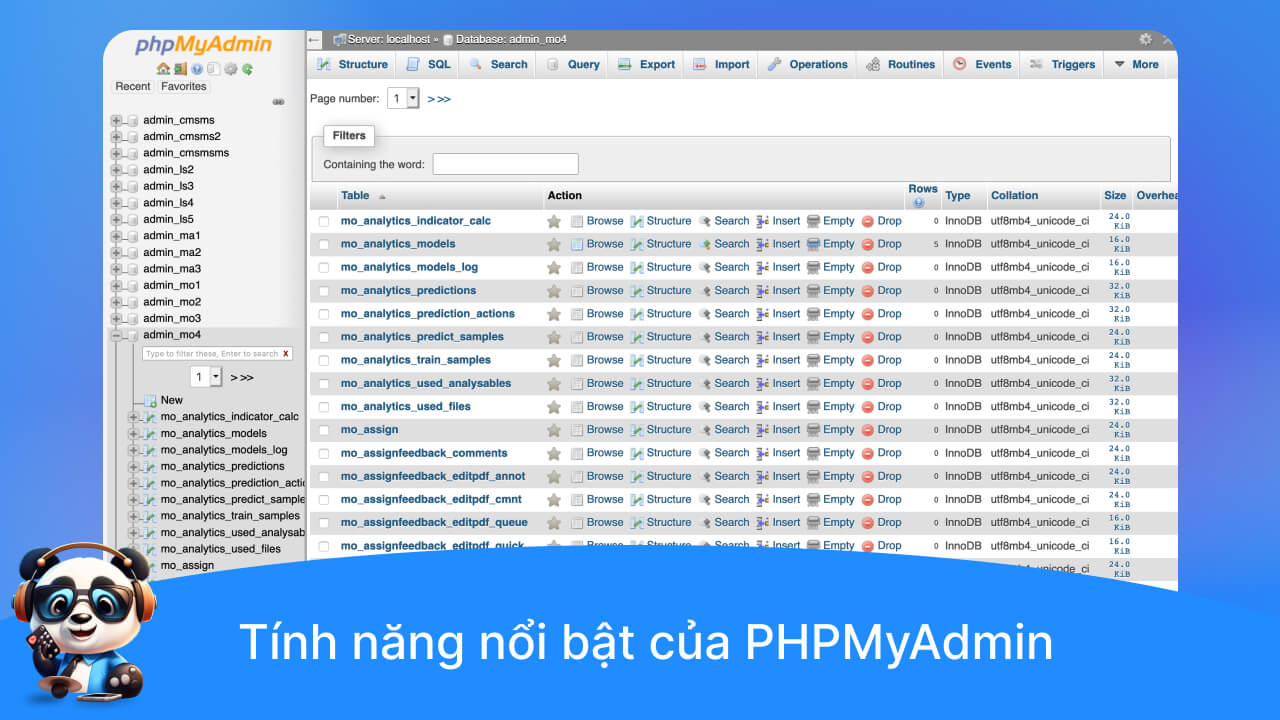Expand mo_analytics_indicator_calc in navigation tree
The height and width of the screenshot is (720, 1280).
point(134,417)
